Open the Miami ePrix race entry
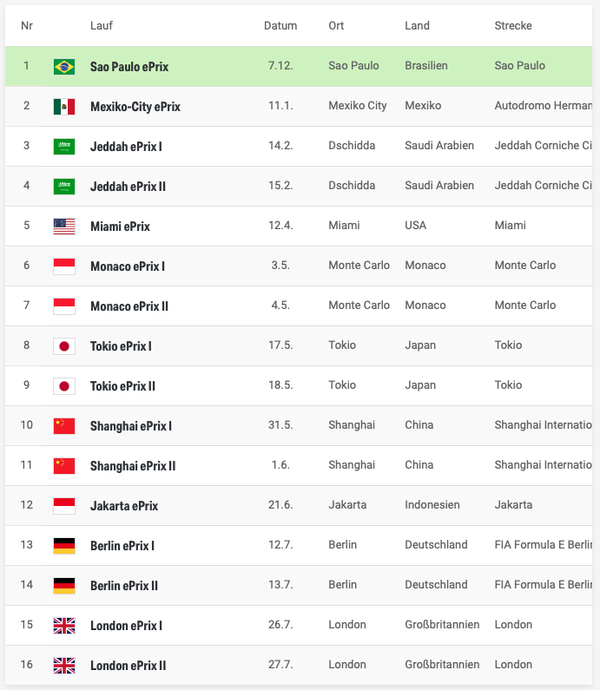Screen dimensions: 600x690 coord(120,227)
